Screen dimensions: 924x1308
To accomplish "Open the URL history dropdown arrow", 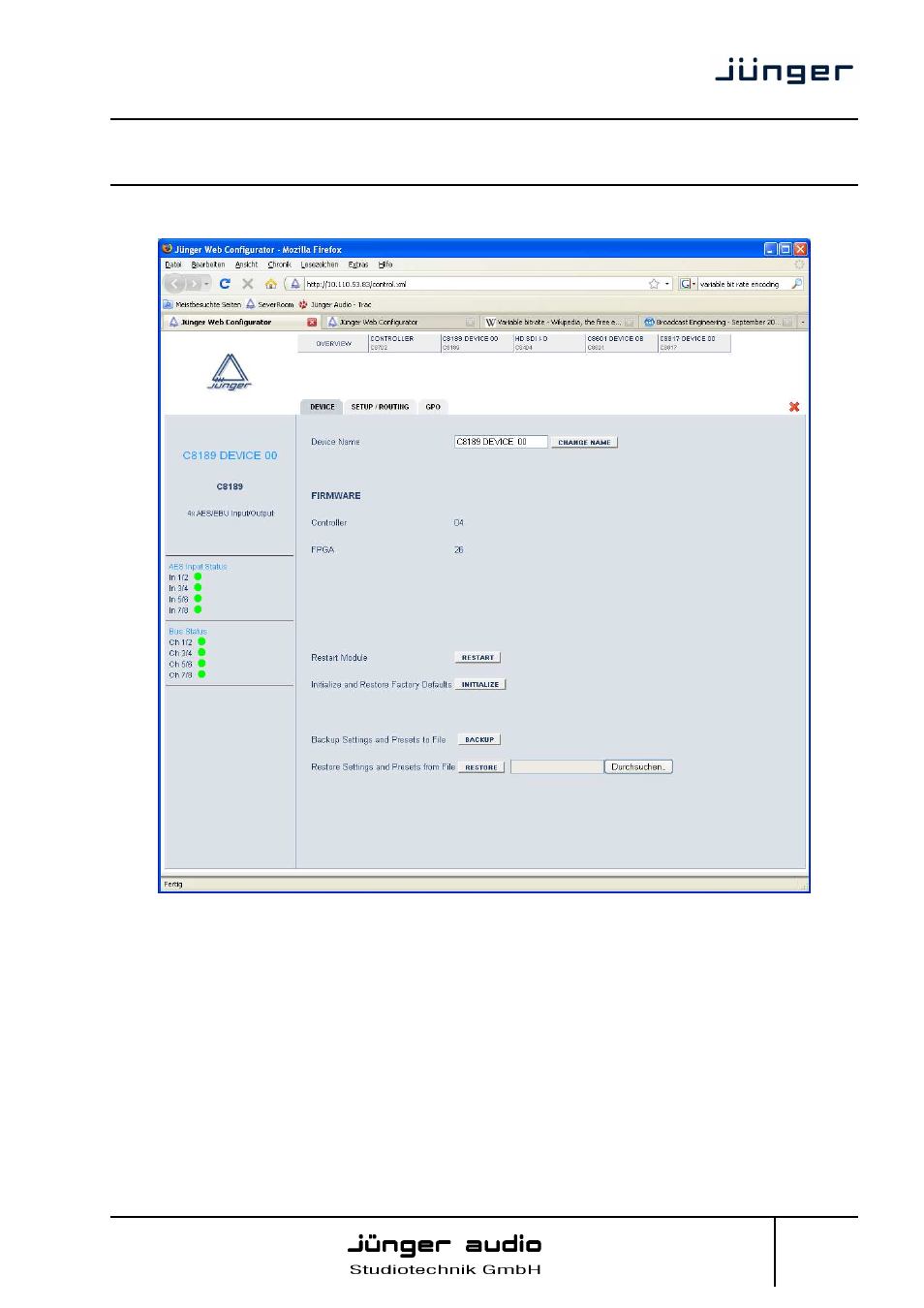I will 667,284.
